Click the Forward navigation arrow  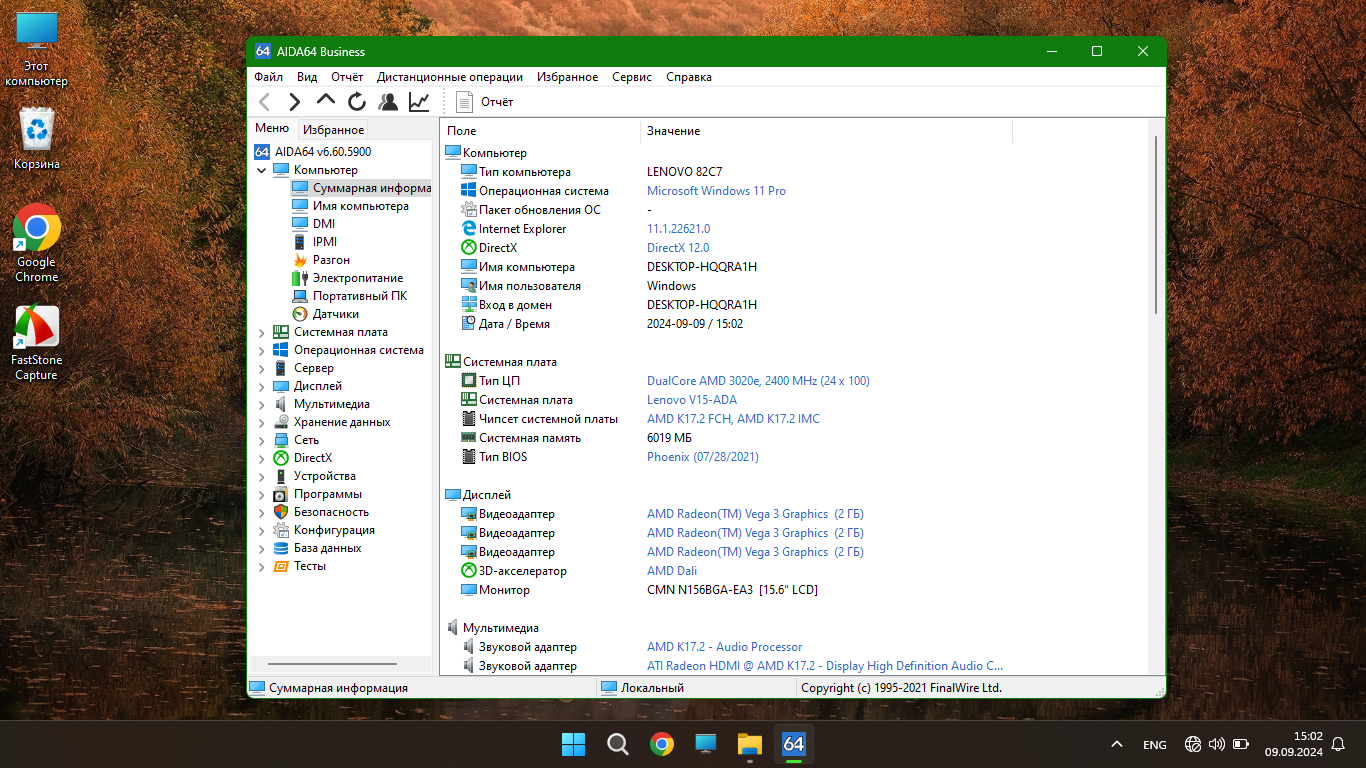(x=294, y=101)
